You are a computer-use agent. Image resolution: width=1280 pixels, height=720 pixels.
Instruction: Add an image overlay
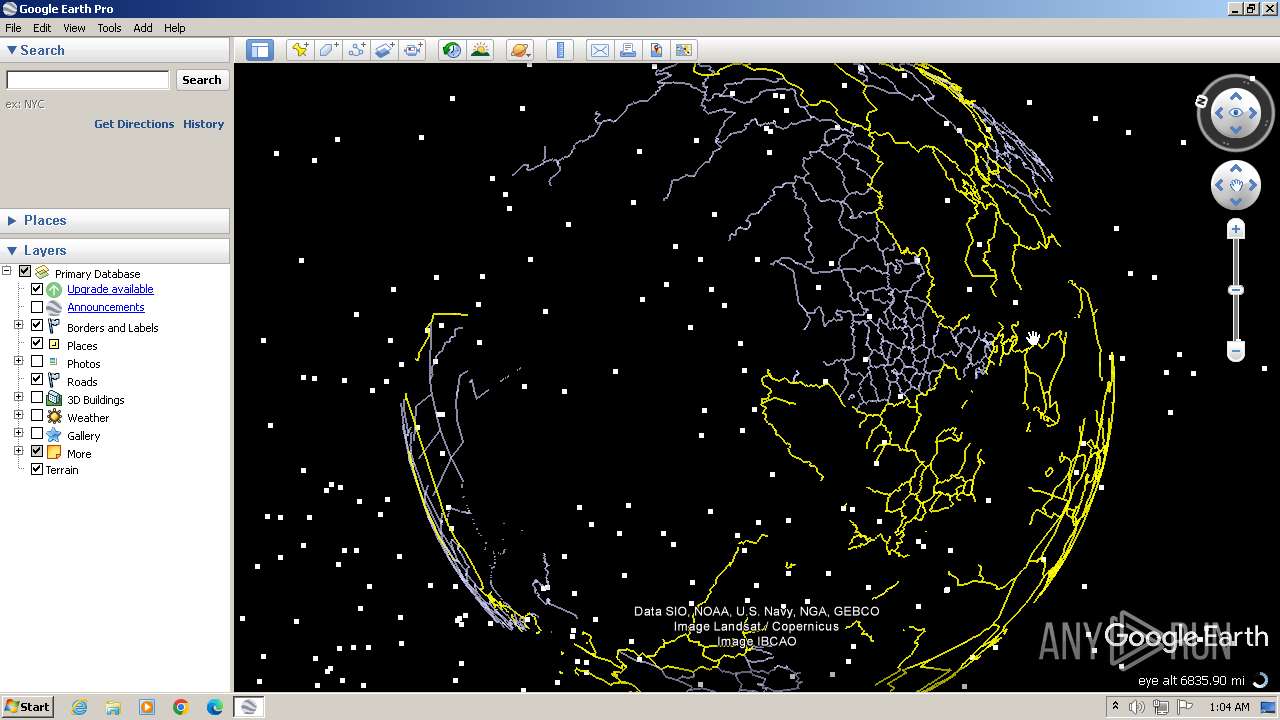click(x=385, y=50)
